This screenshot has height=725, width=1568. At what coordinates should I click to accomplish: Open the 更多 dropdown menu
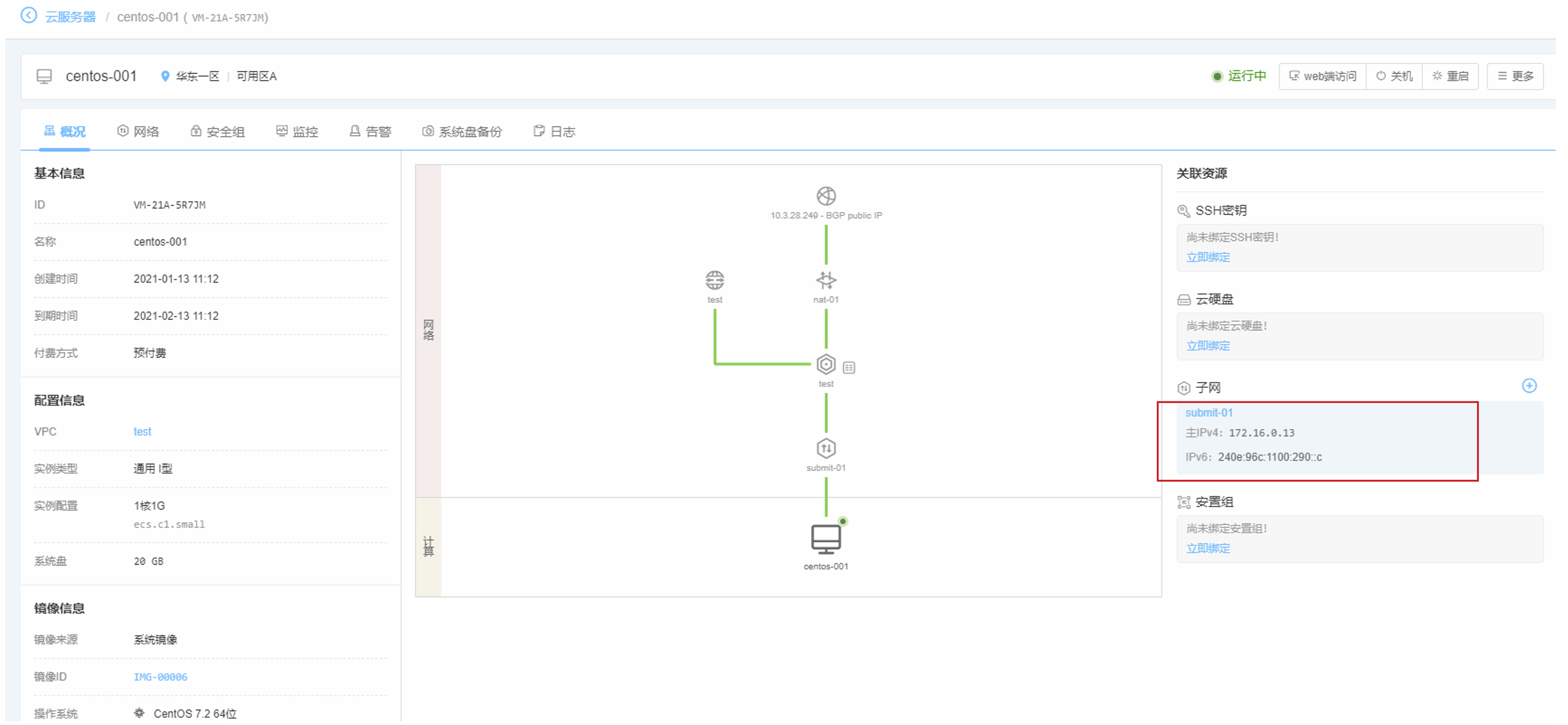point(1515,76)
